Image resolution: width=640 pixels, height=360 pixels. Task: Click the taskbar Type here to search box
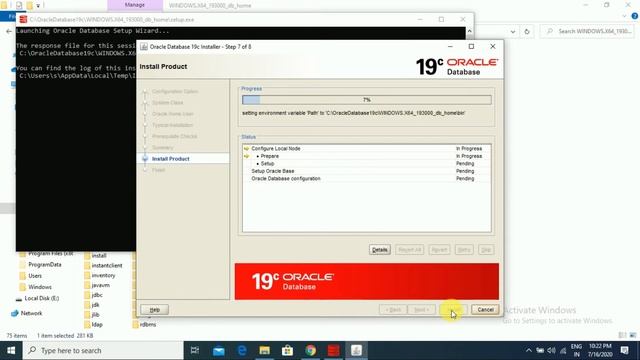pyautogui.click(x=103, y=351)
